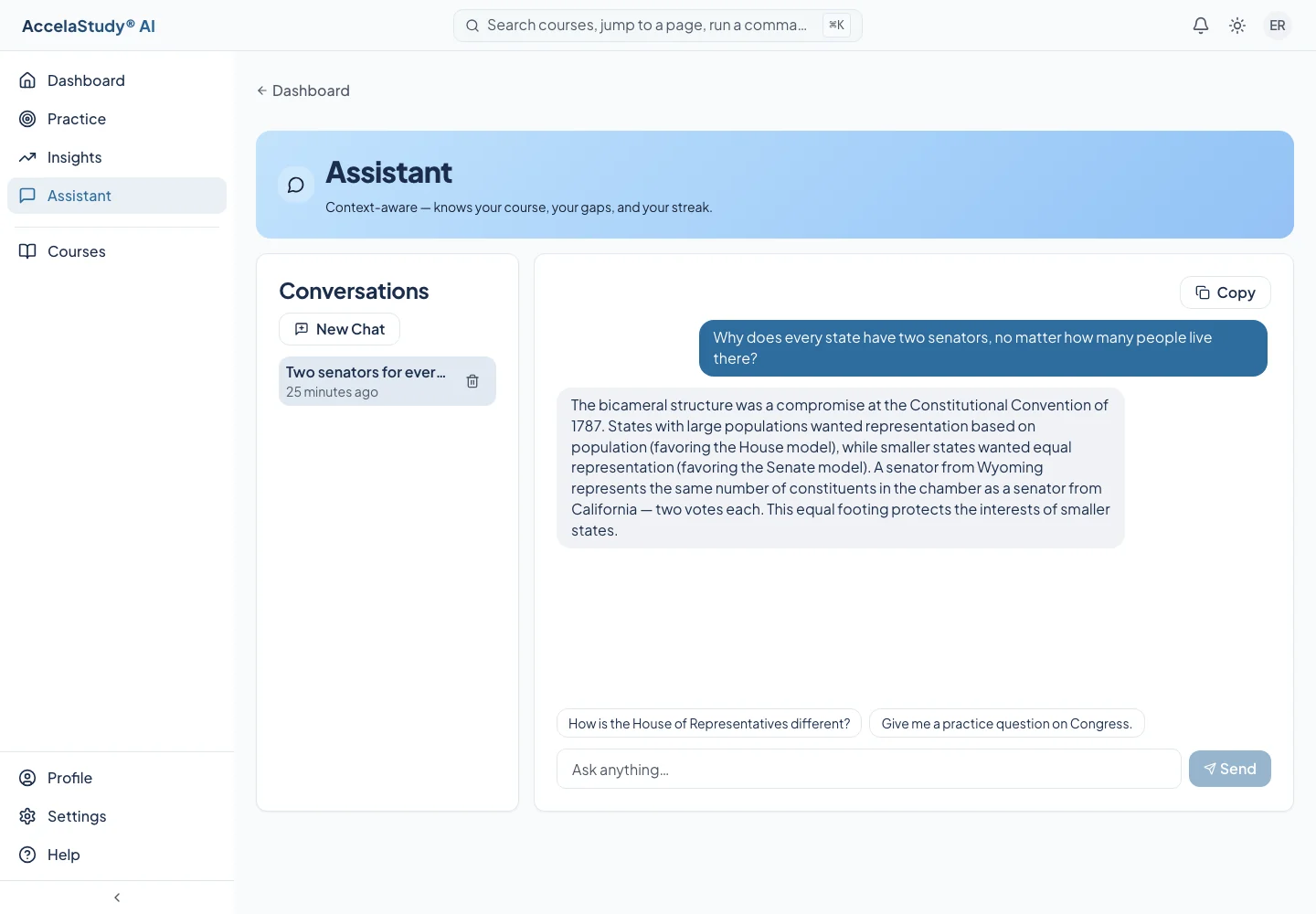Click the 'Context-aware' subtitle text
The width and height of the screenshot is (1316, 914).
coord(518,207)
